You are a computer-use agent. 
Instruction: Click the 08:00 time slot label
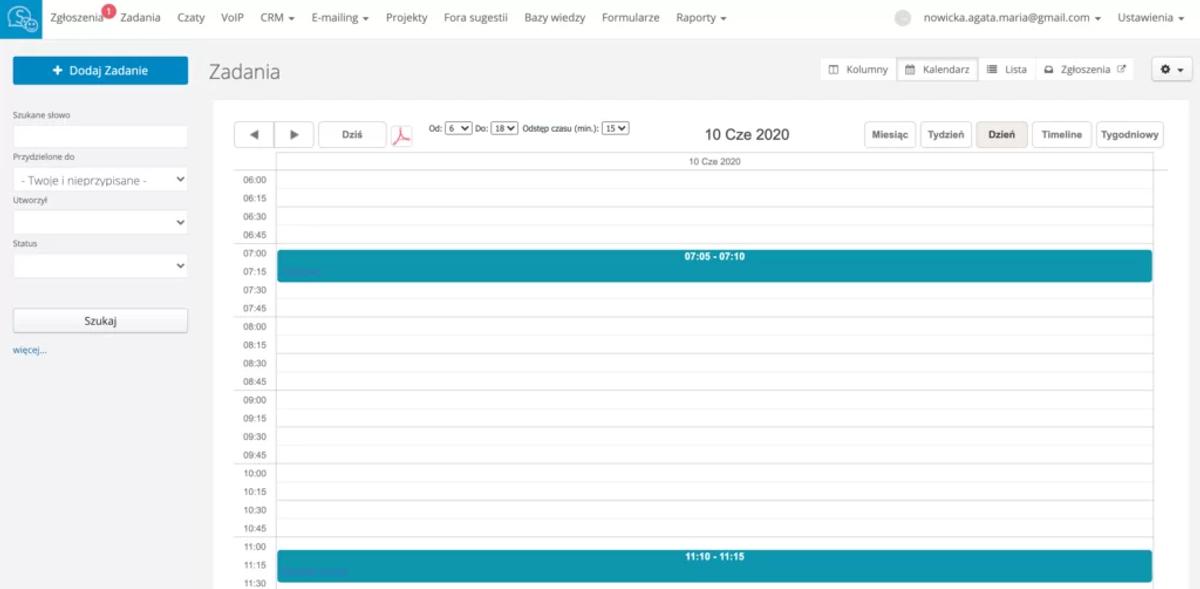(255, 327)
